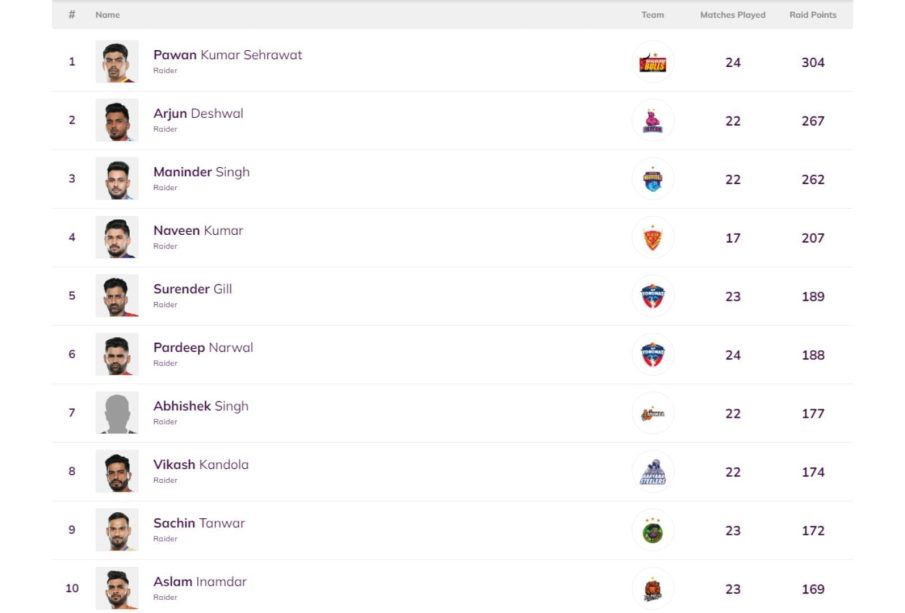Click the team logo beside Arjun Deshwal
Image resolution: width=905 pixels, height=613 pixels.
(653, 121)
